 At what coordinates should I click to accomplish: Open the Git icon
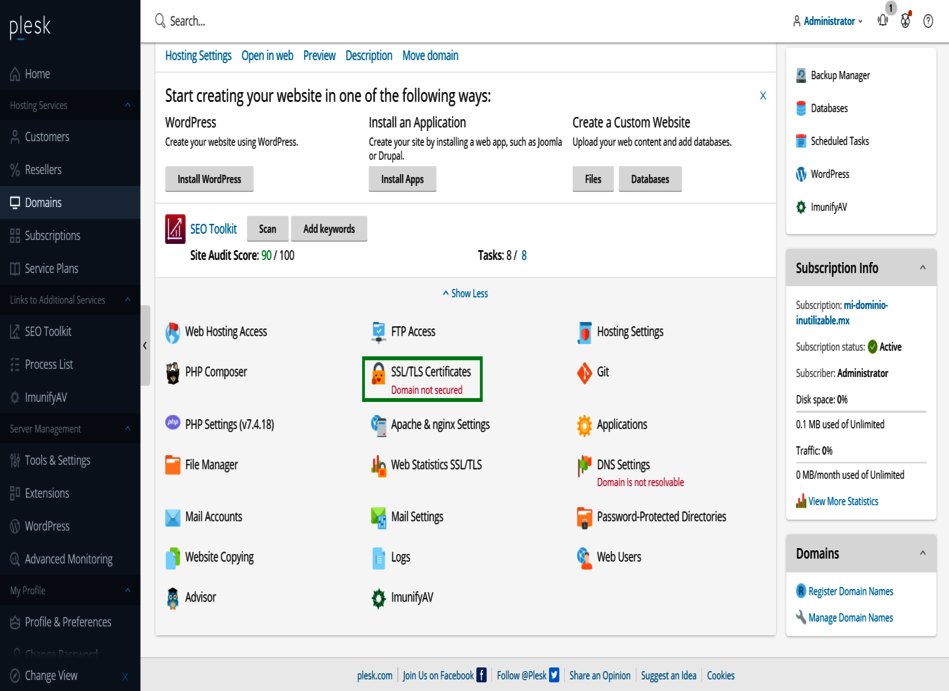[584, 373]
